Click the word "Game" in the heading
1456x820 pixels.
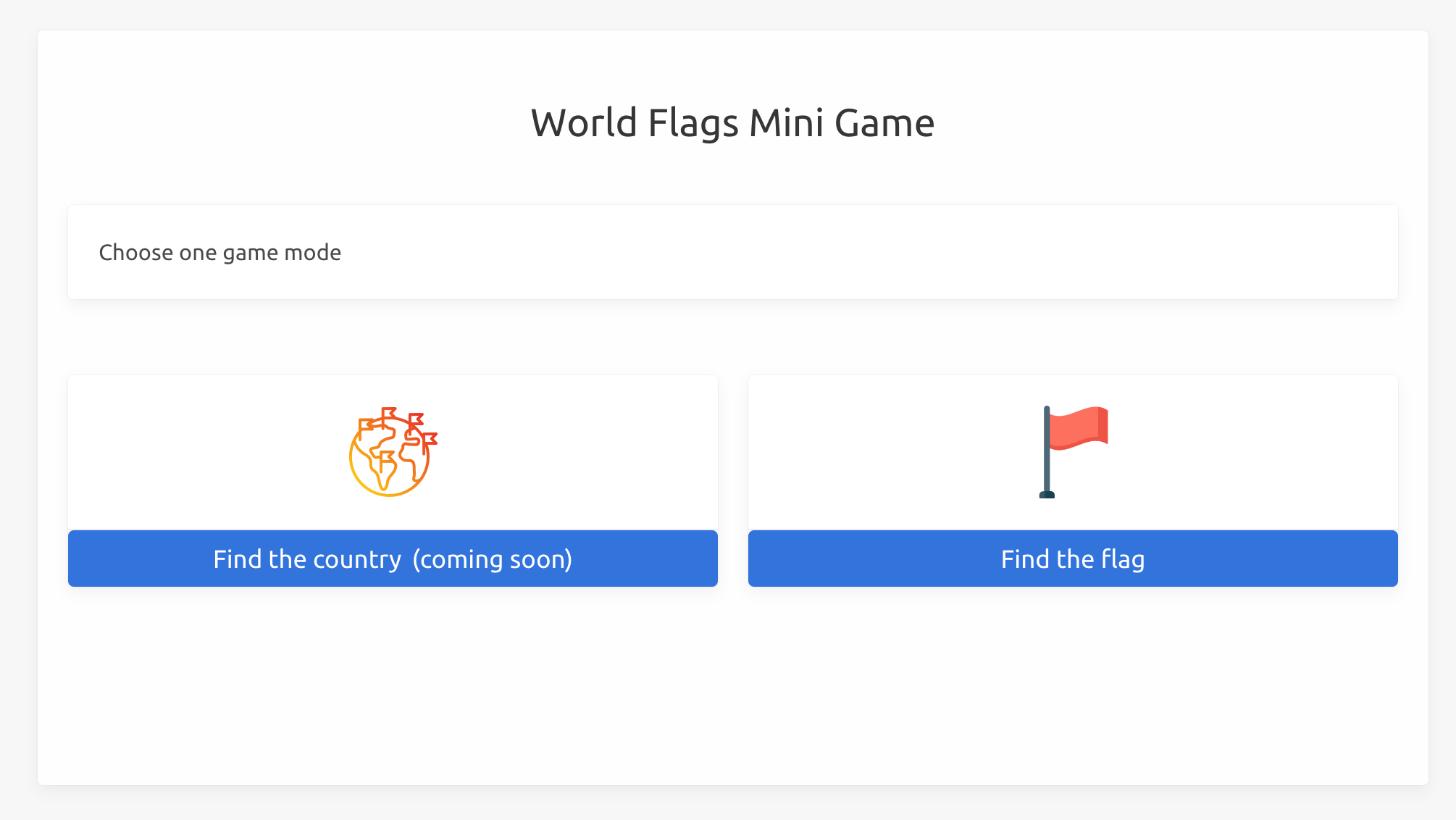coord(884,122)
